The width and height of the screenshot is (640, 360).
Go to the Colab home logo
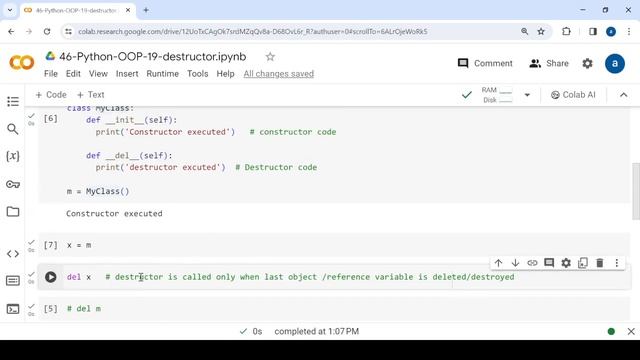pos(22,63)
